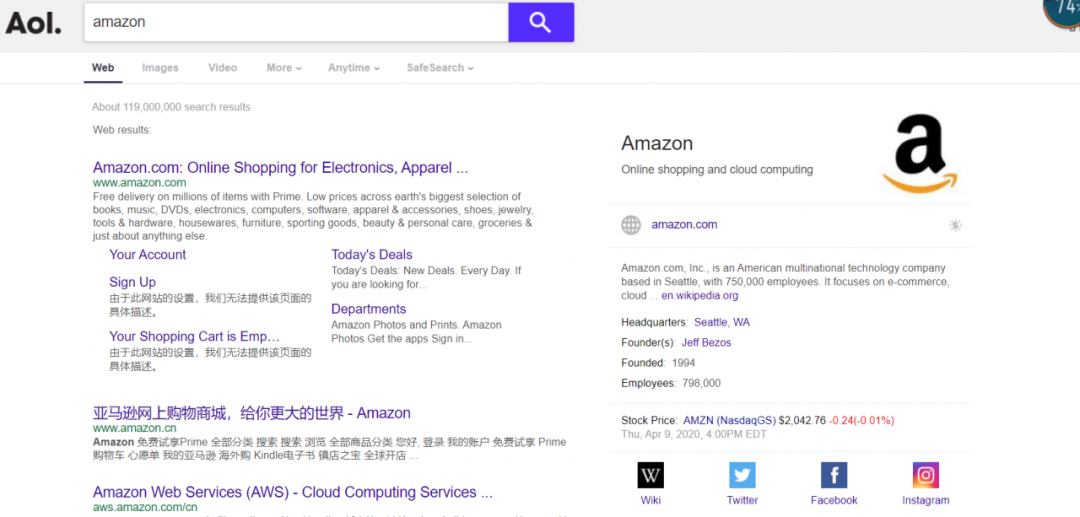Open Amazon Web Services result link
This screenshot has width=1080, height=517.
292,492
